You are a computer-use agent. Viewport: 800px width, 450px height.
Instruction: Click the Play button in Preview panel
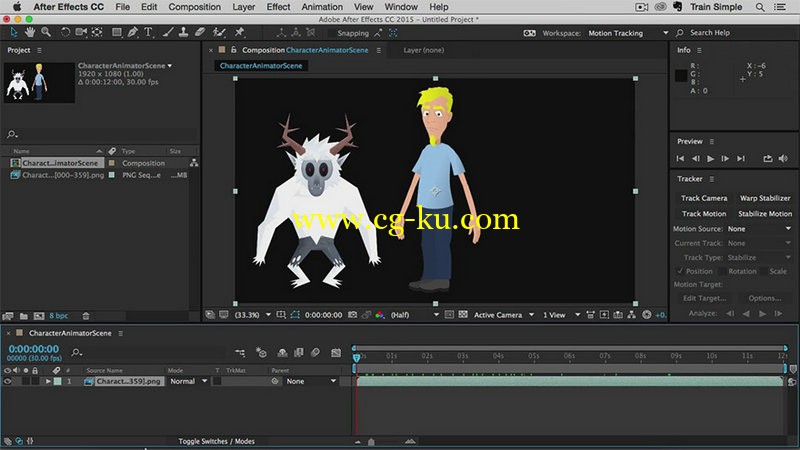point(710,159)
